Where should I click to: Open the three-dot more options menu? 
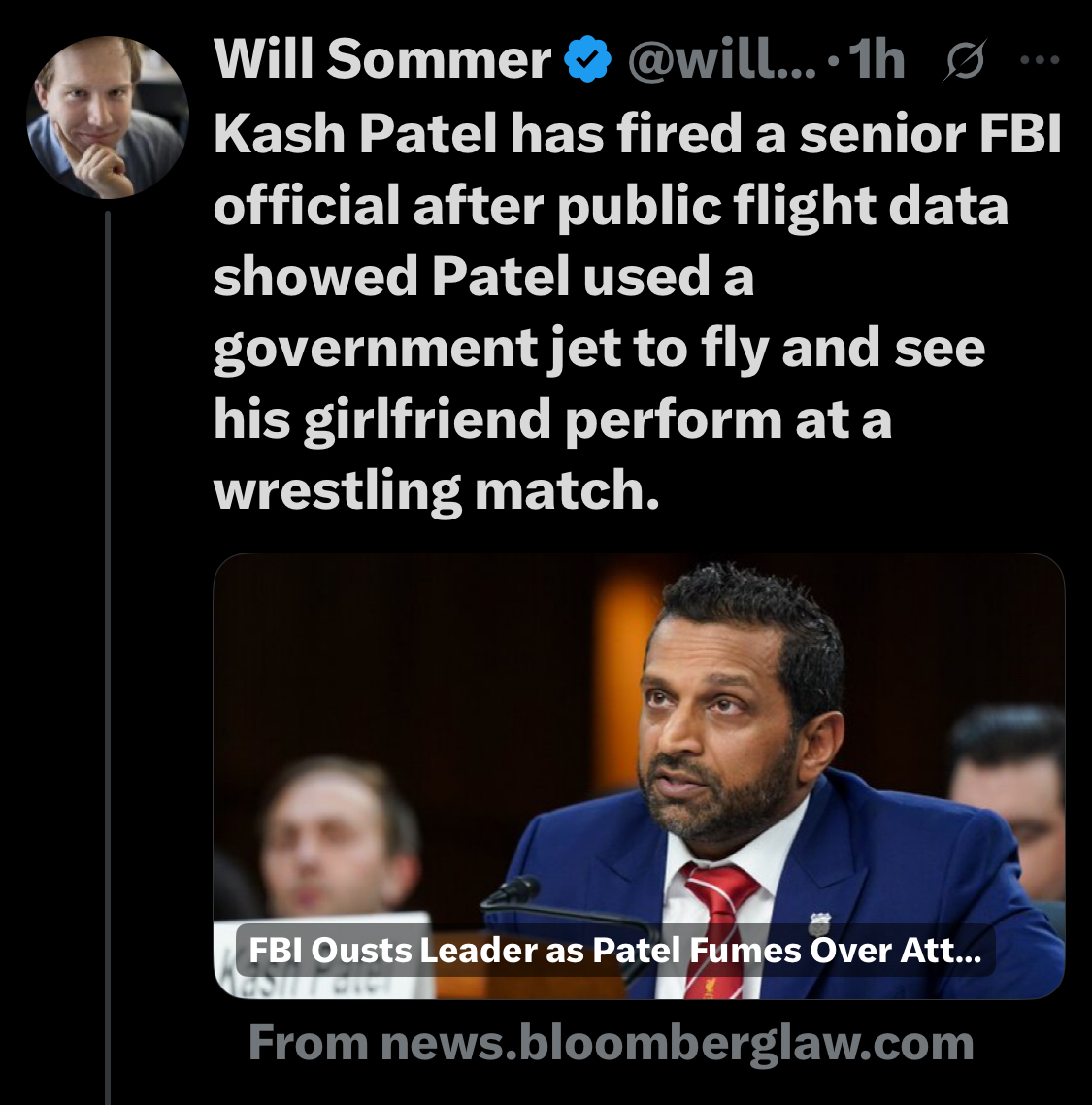pos(1041,60)
